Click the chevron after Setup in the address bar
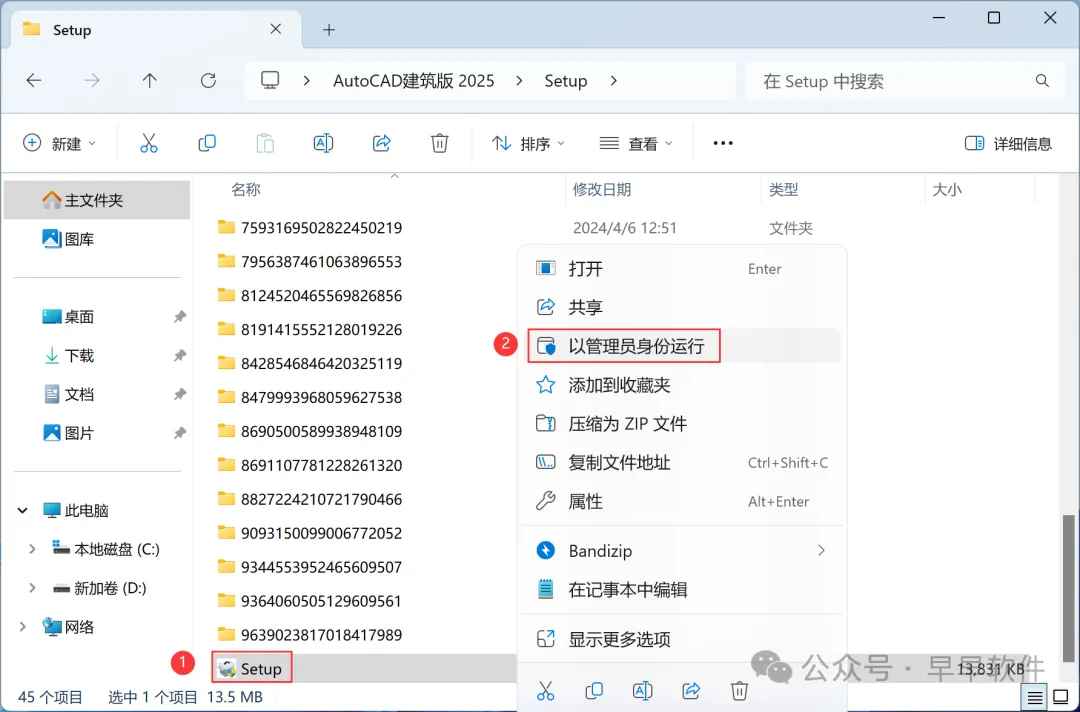 [614, 81]
